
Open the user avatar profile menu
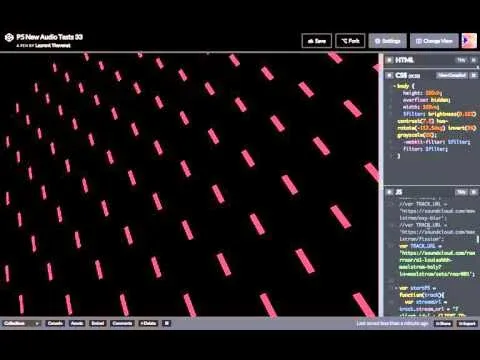pos(469,41)
